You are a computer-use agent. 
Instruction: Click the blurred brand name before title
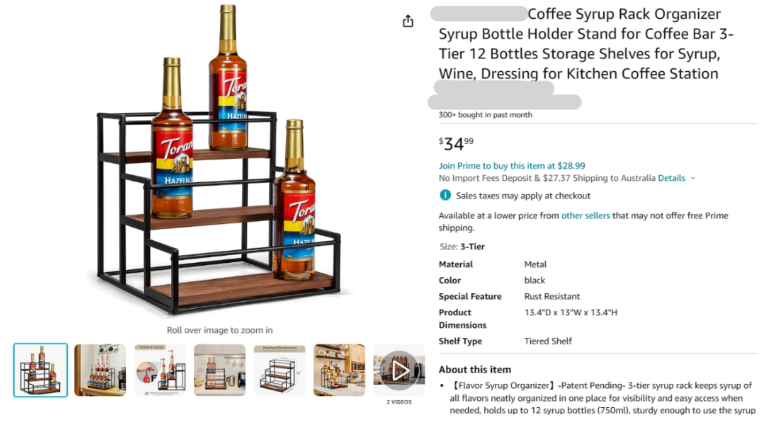click(x=478, y=14)
